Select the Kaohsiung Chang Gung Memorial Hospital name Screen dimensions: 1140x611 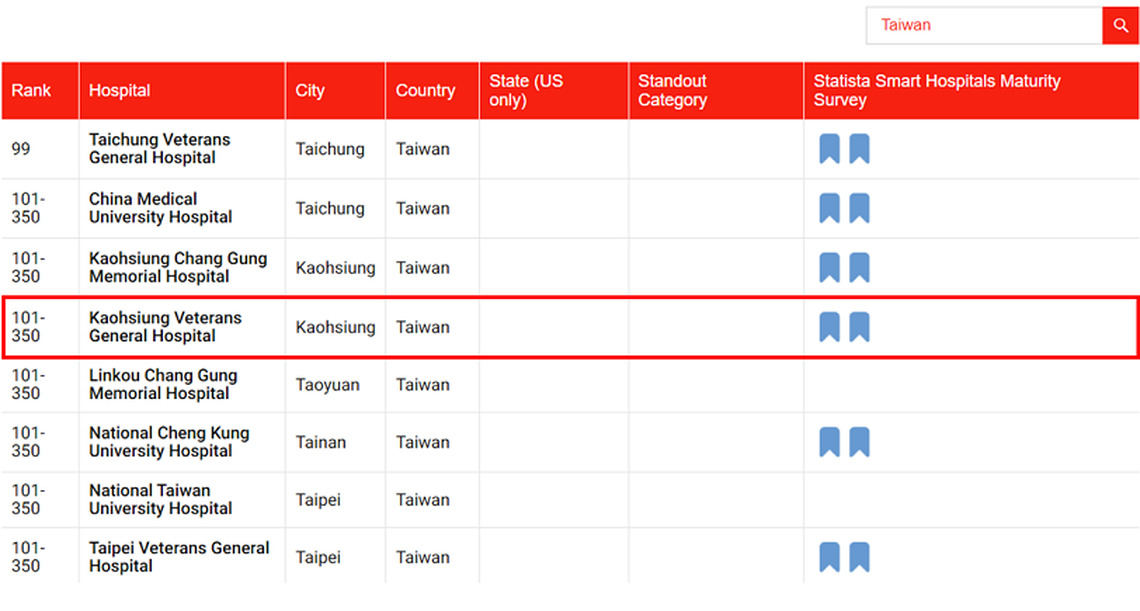coord(178,268)
